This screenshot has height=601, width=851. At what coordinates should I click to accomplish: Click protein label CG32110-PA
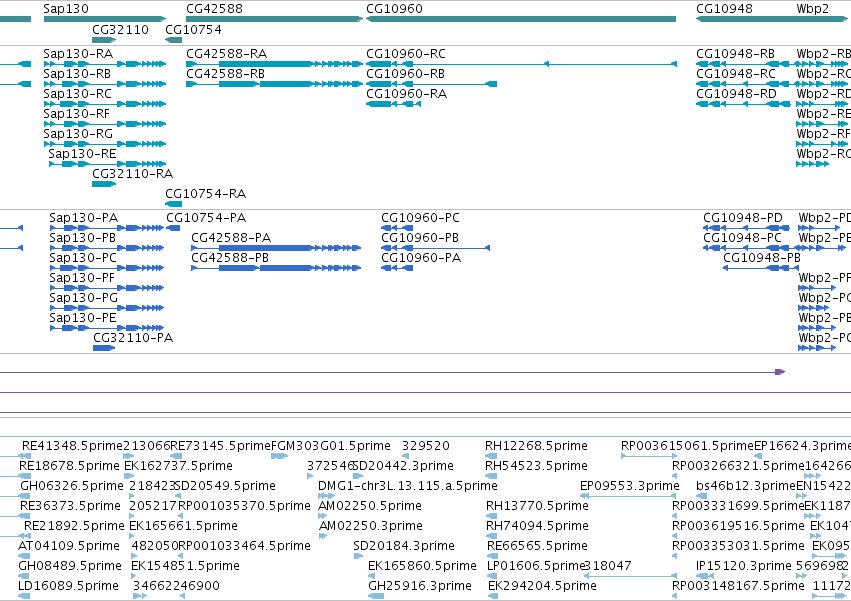coord(133,339)
